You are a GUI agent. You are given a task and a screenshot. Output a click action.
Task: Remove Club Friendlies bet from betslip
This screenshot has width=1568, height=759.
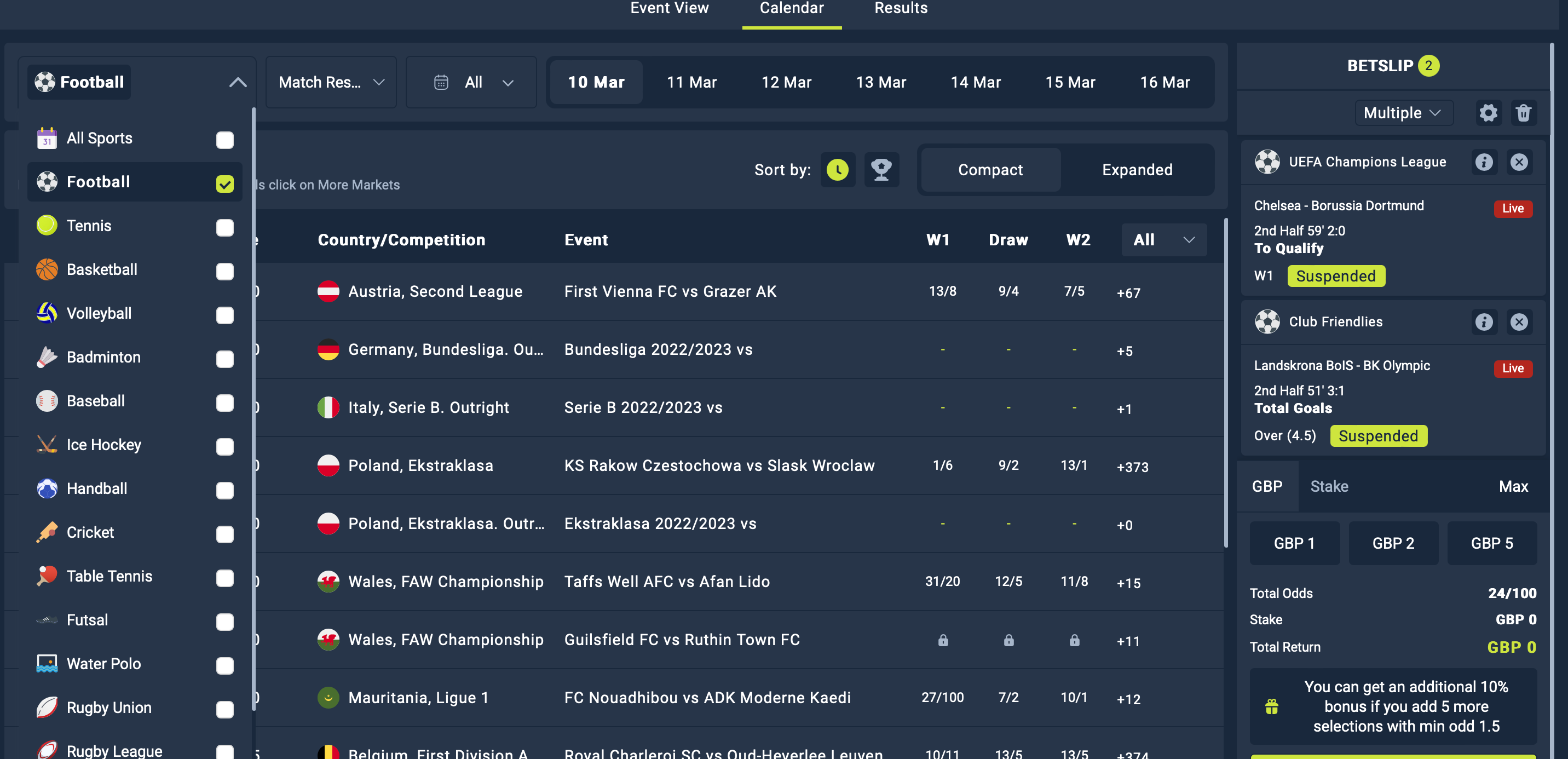1519,322
